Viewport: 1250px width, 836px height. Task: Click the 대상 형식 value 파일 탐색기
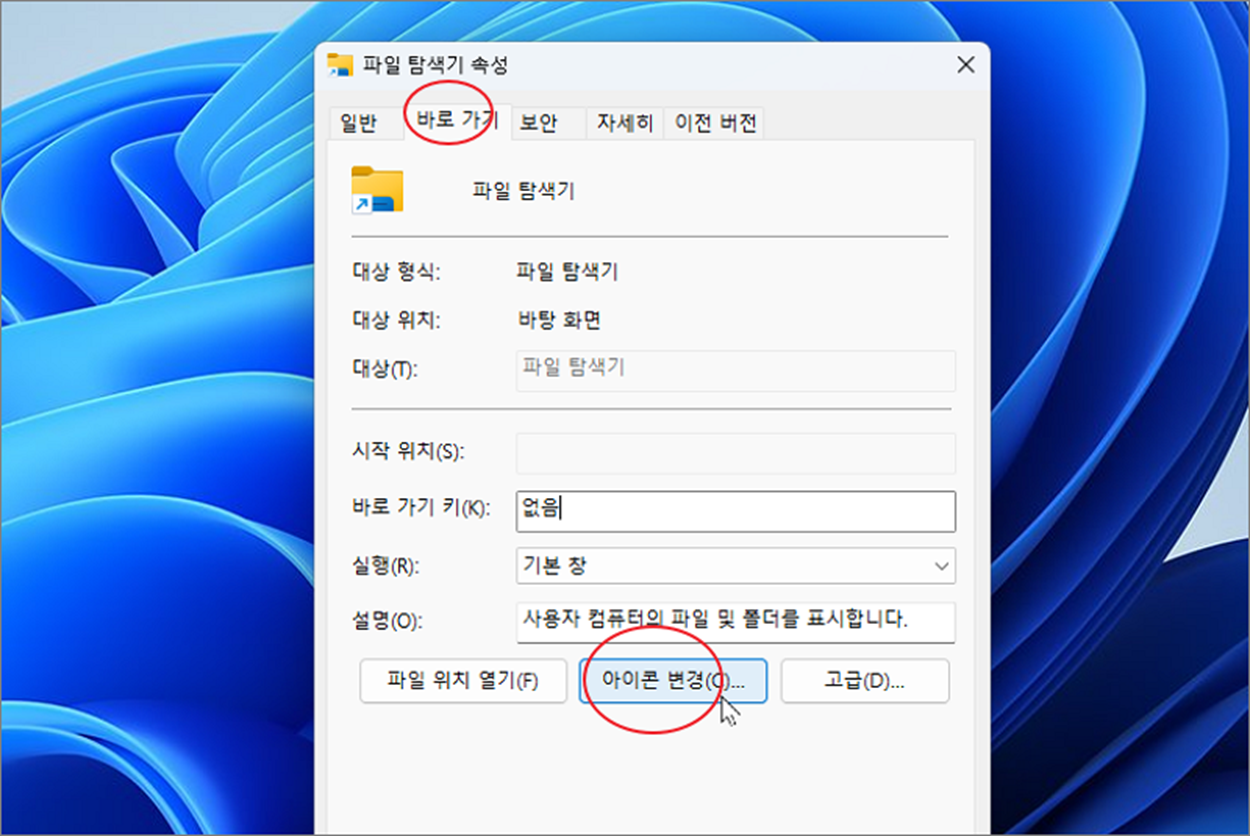[567, 271]
